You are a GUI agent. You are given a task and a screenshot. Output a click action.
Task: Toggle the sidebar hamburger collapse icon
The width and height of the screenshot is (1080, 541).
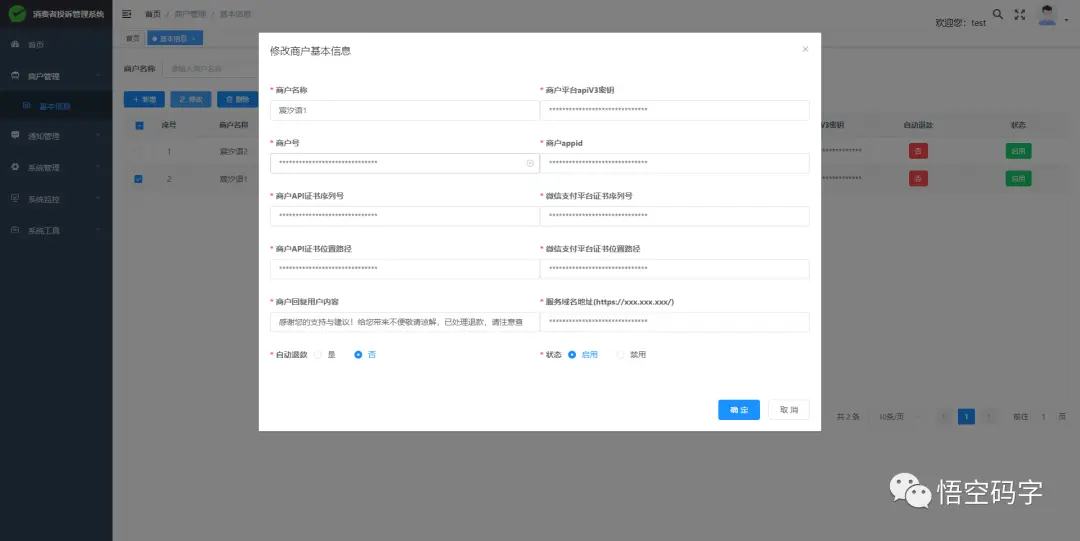tap(127, 14)
